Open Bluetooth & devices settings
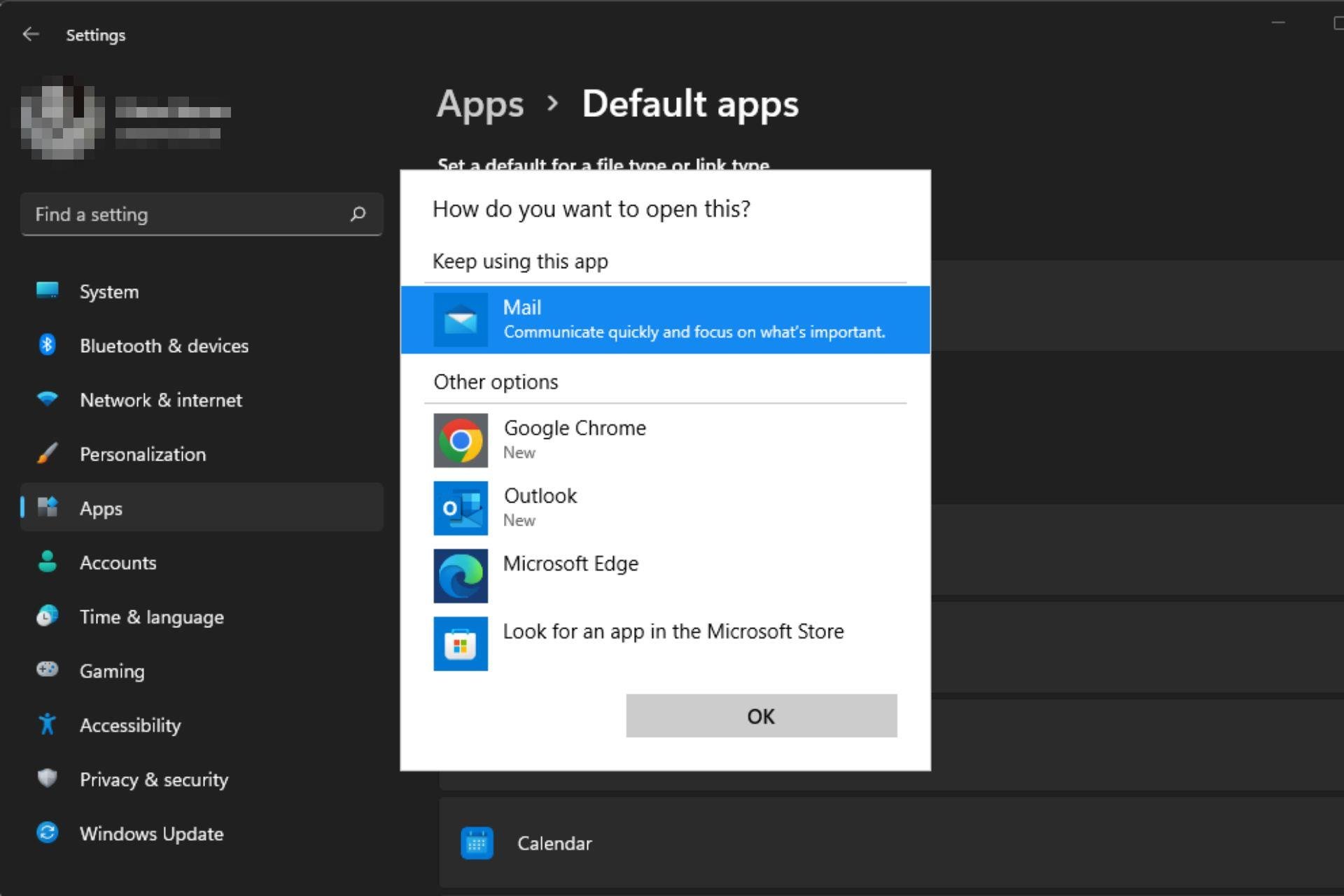This screenshot has width=1344, height=896. click(x=202, y=345)
